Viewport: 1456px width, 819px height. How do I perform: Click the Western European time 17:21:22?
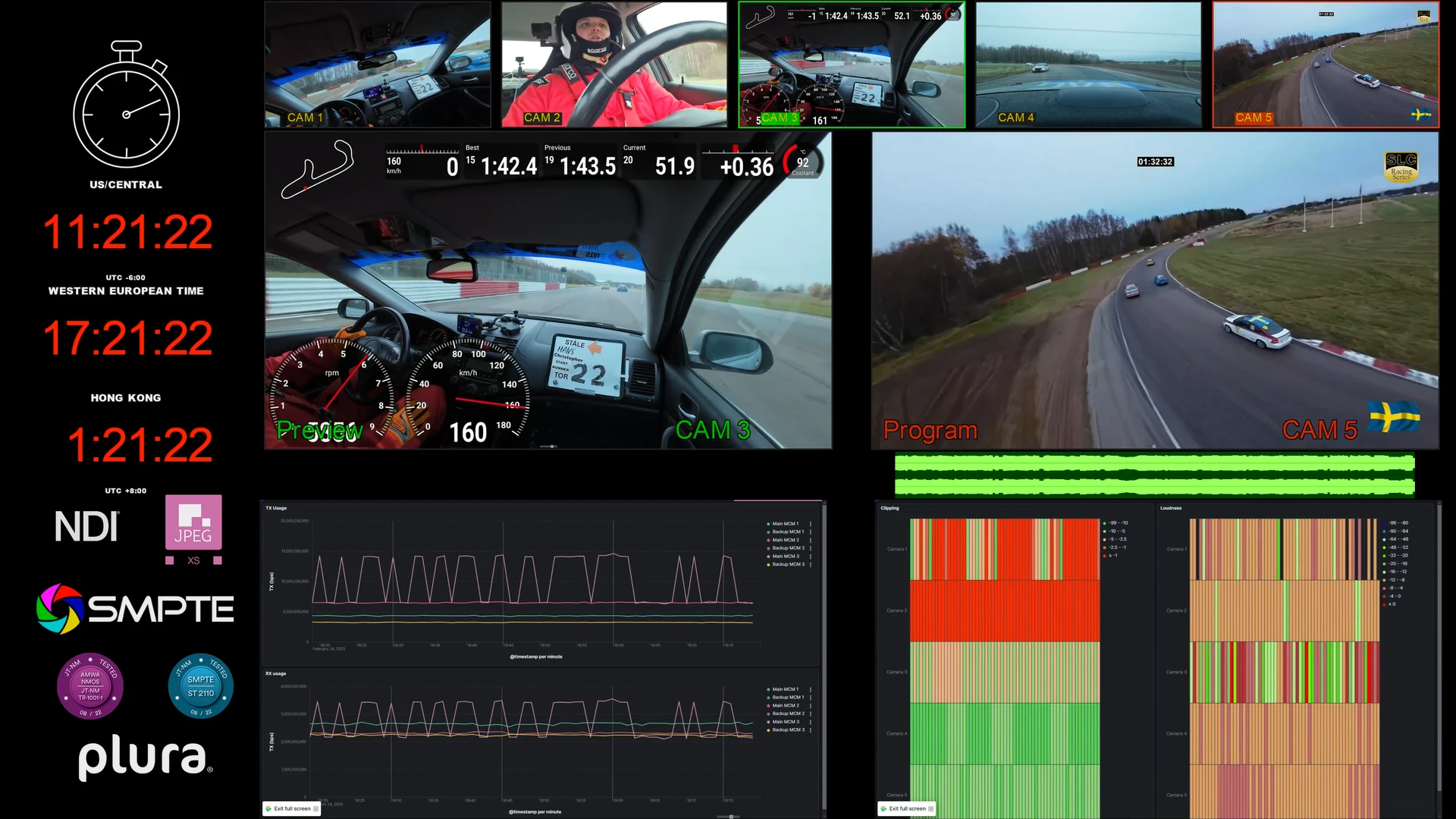point(127,338)
